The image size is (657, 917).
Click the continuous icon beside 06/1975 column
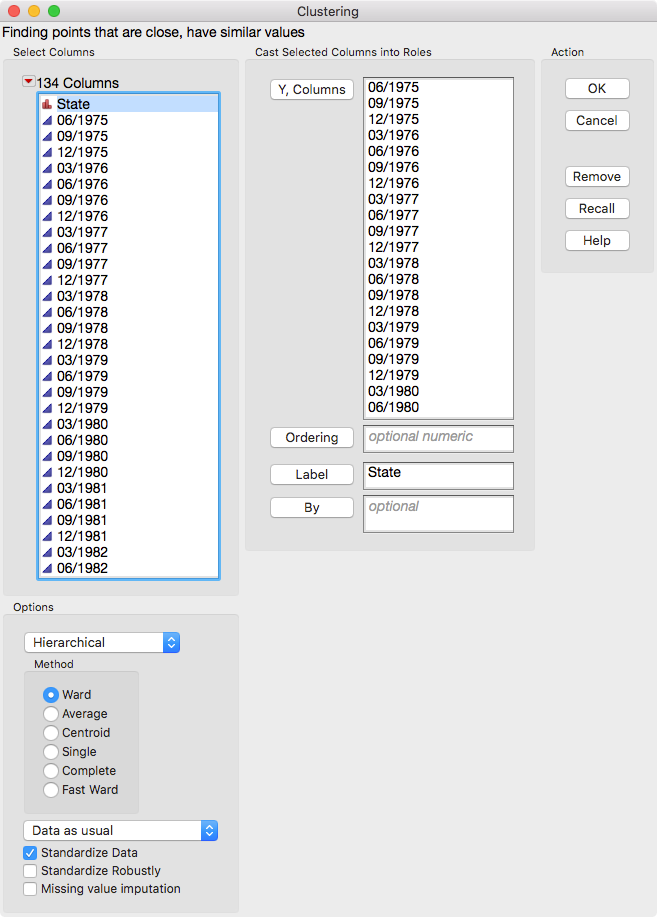coord(47,120)
